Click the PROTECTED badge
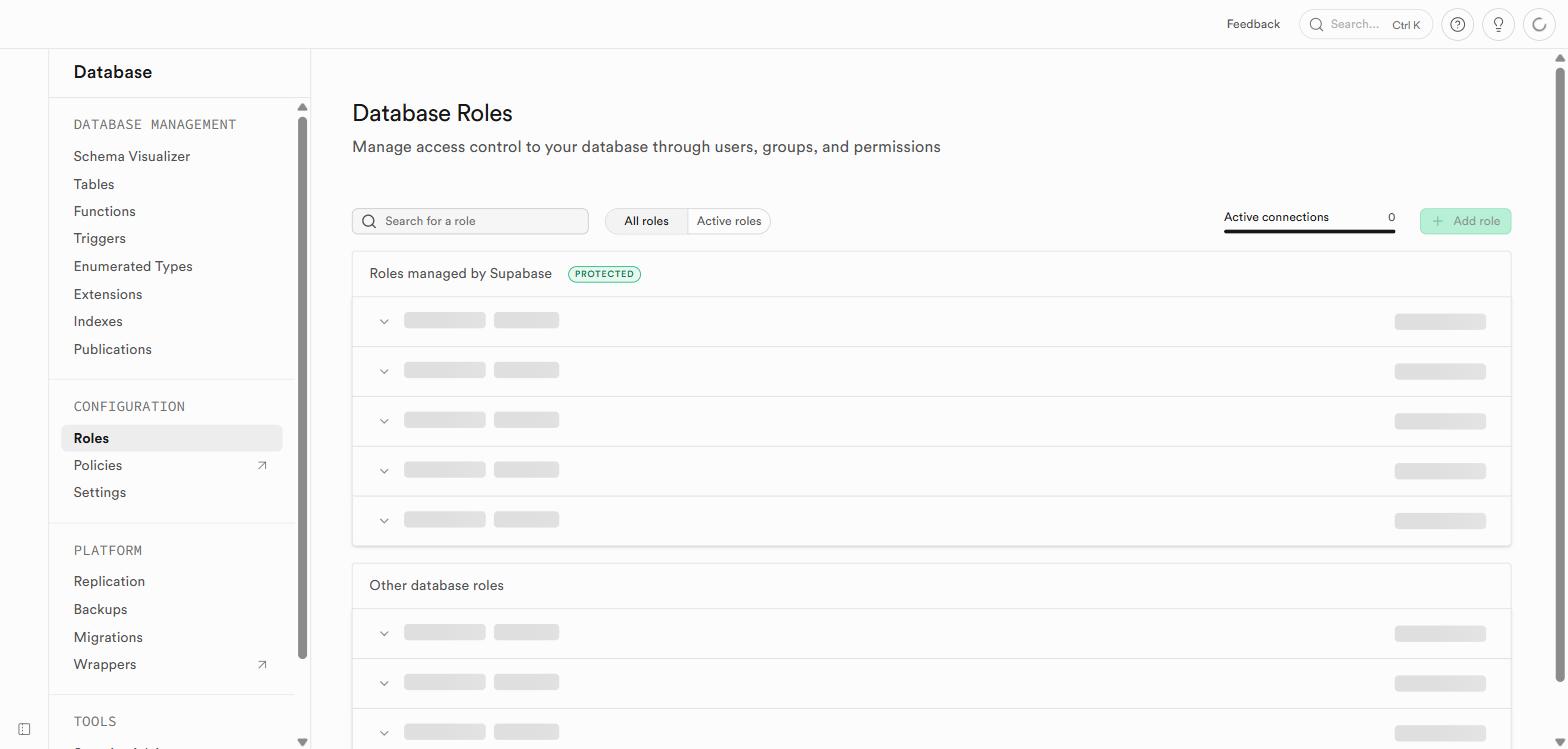Viewport: 1568px width, 749px height. (604, 274)
